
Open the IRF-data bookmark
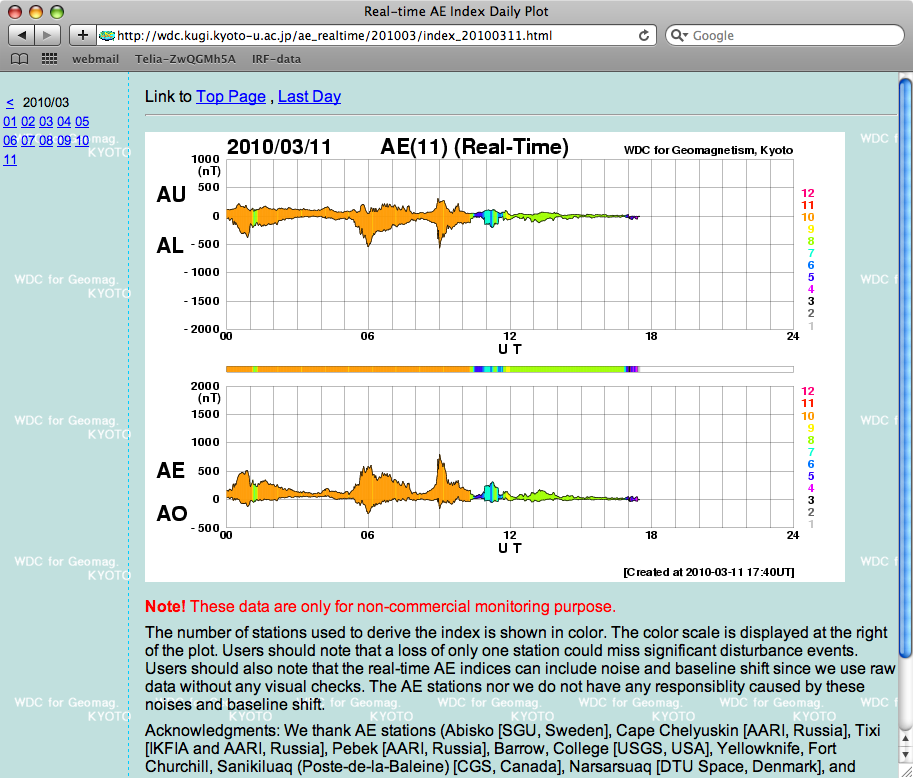tap(276, 59)
